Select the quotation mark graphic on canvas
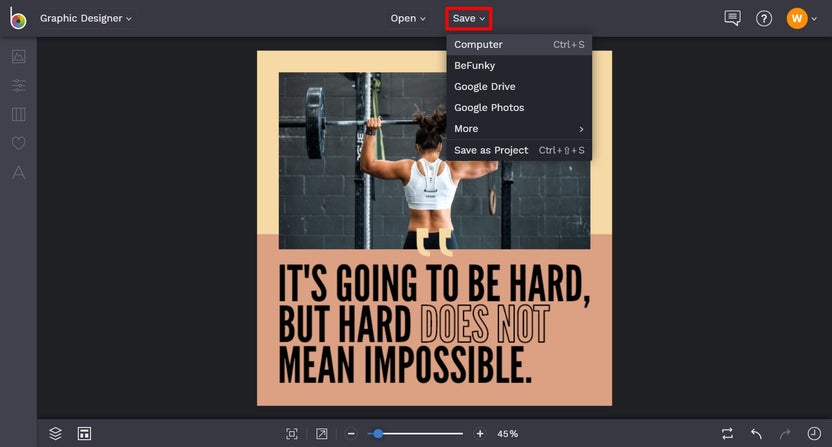Screen dimensions: 832x447 pos(434,242)
